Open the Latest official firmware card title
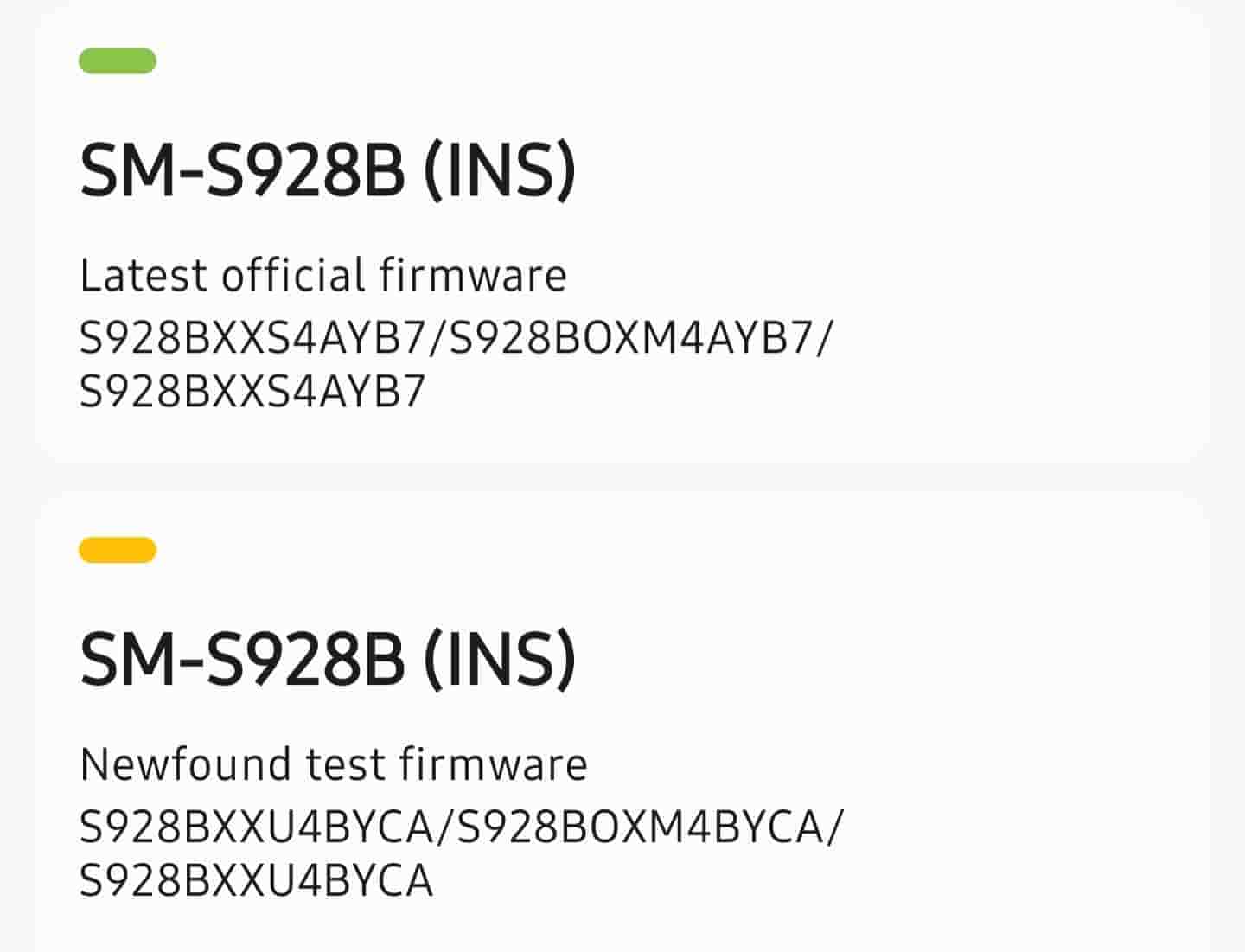The height and width of the screenshot is (952, 1245). [x=327, y=171]
